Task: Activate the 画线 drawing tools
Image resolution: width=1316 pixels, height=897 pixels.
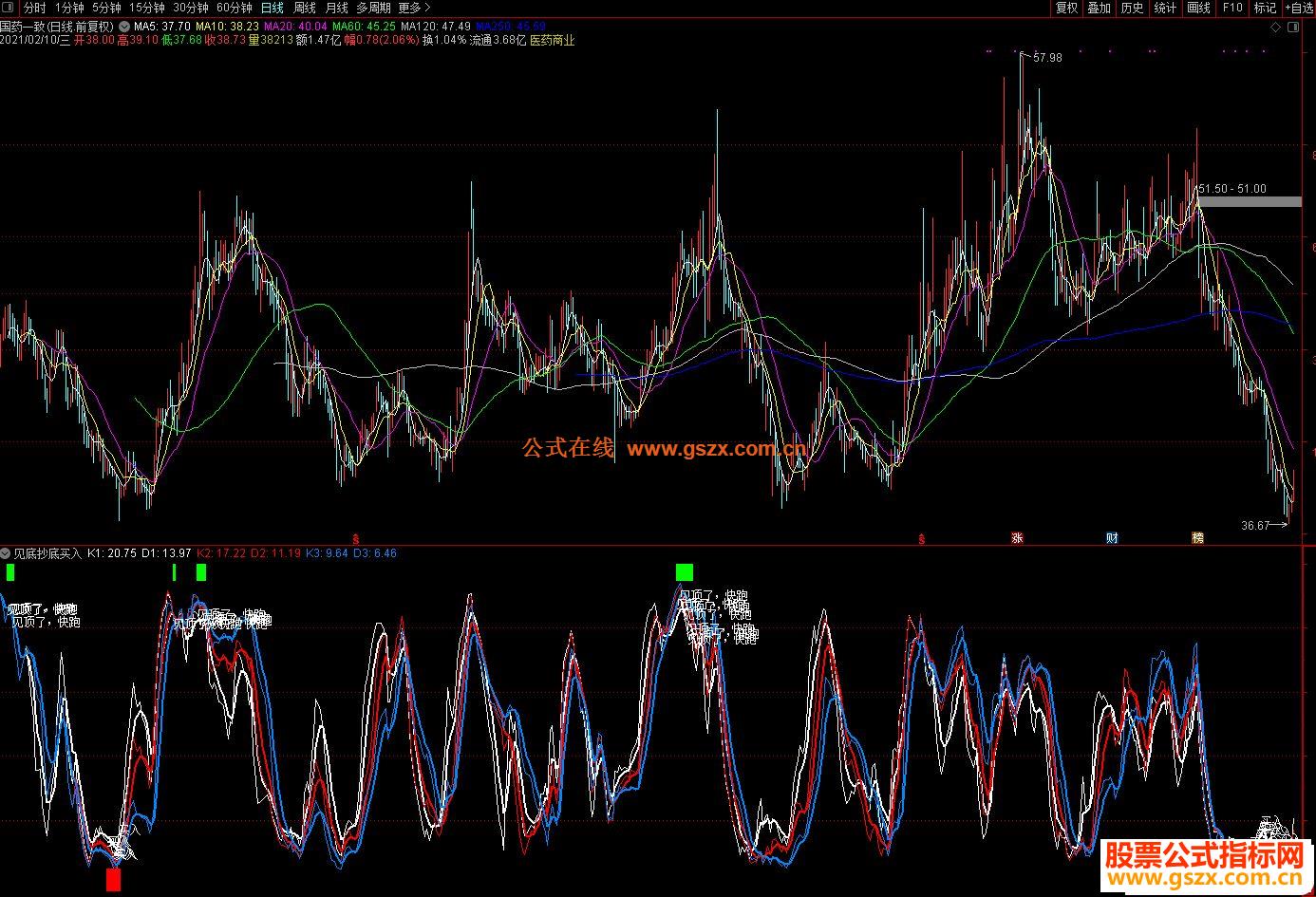Action: pos(1199,8)
